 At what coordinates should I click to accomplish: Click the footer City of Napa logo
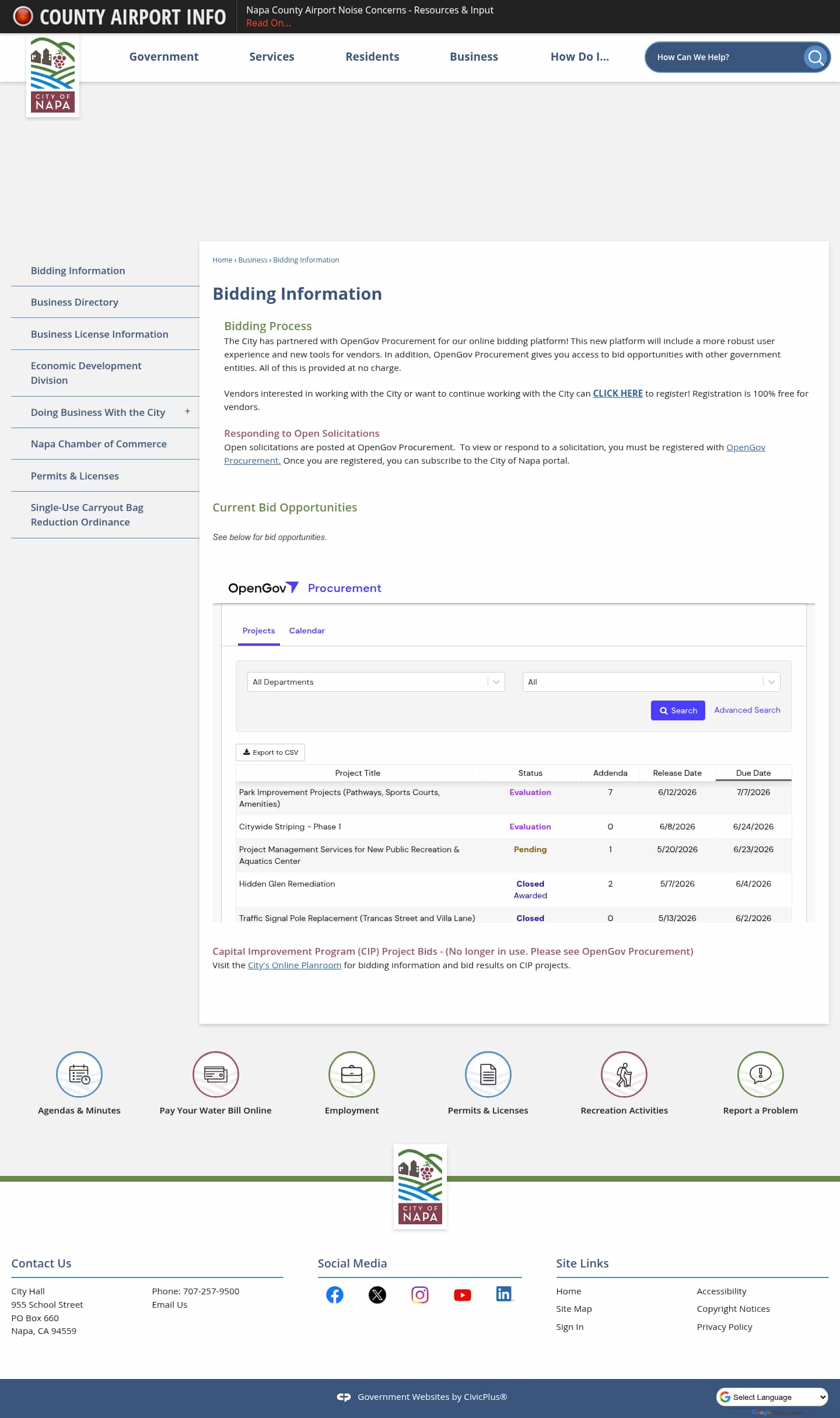pyautogui.click(x=420, y=1186)
